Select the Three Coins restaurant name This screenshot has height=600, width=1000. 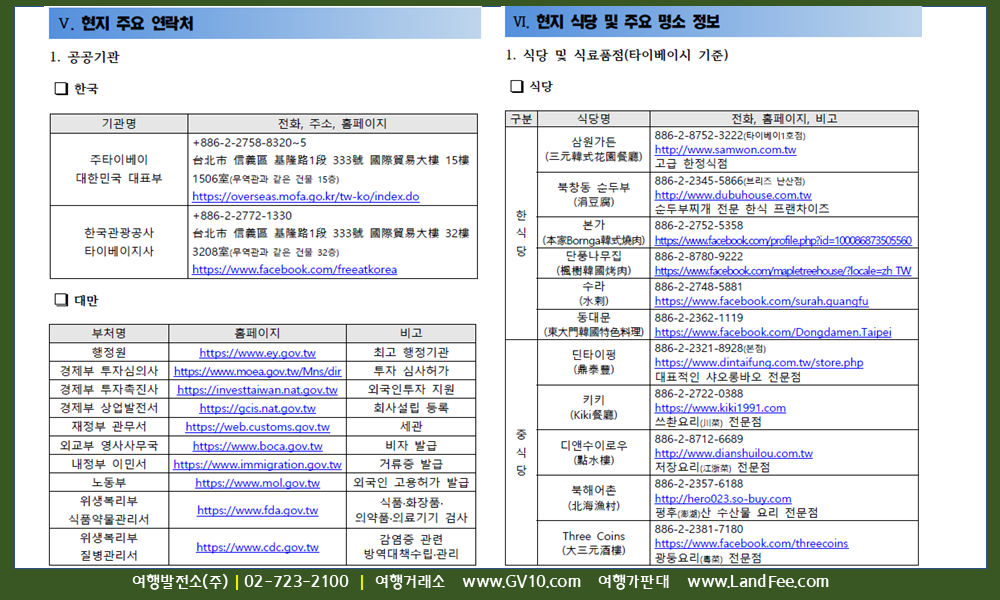594,536
